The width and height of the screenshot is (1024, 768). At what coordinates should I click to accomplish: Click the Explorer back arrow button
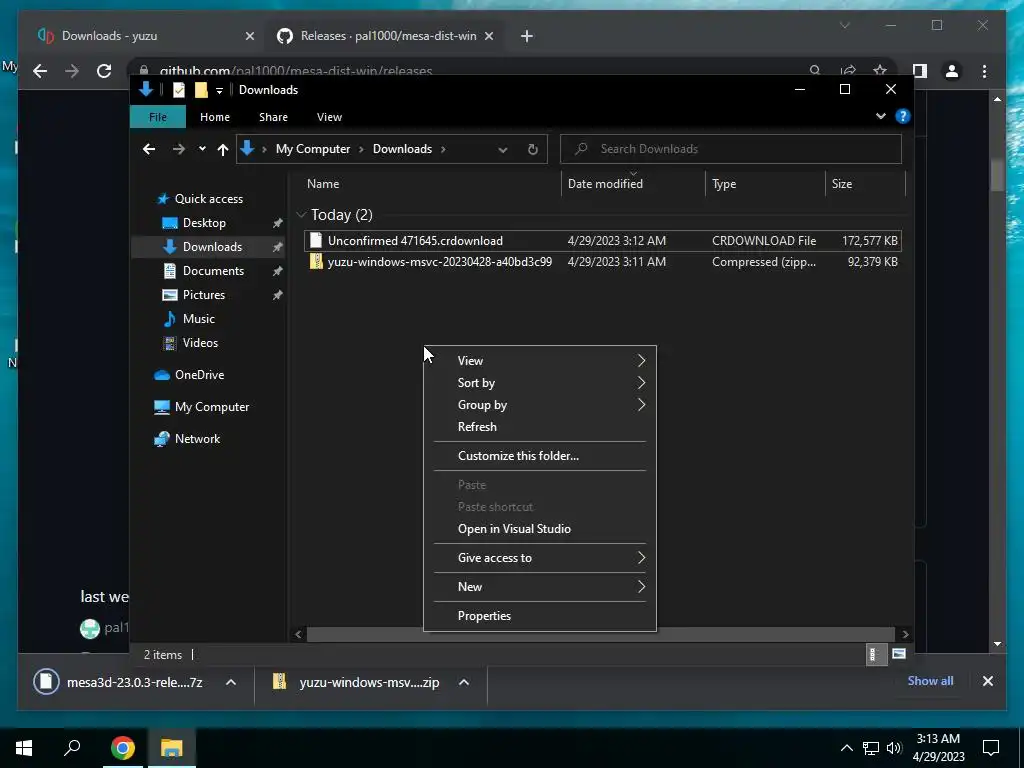149,149
